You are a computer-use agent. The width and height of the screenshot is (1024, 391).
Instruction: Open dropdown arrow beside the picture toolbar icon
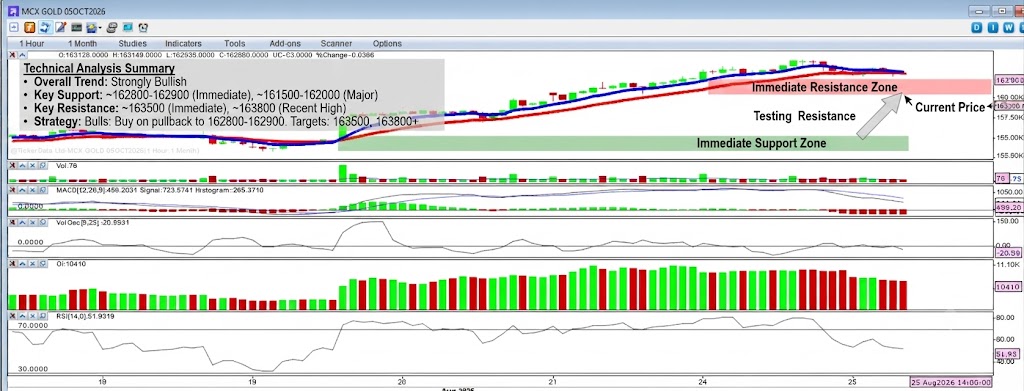pyautogui.click(x=100, y=27)
